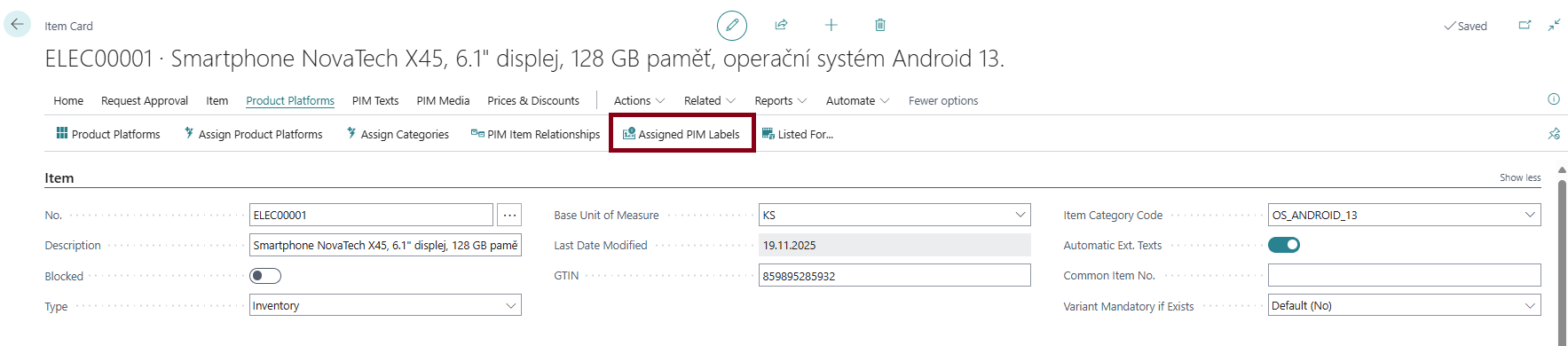Click the Assign Product Platforms action
This screenshot has width=1568, height=346.
click(x=254, y=134)
